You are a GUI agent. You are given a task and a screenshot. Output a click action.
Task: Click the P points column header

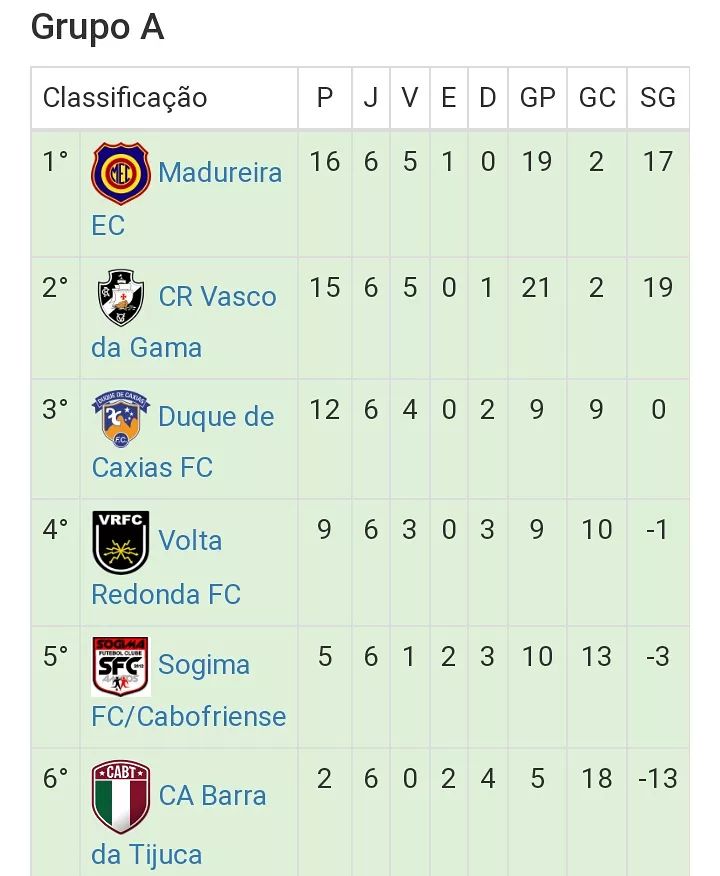tap(325, 97)
